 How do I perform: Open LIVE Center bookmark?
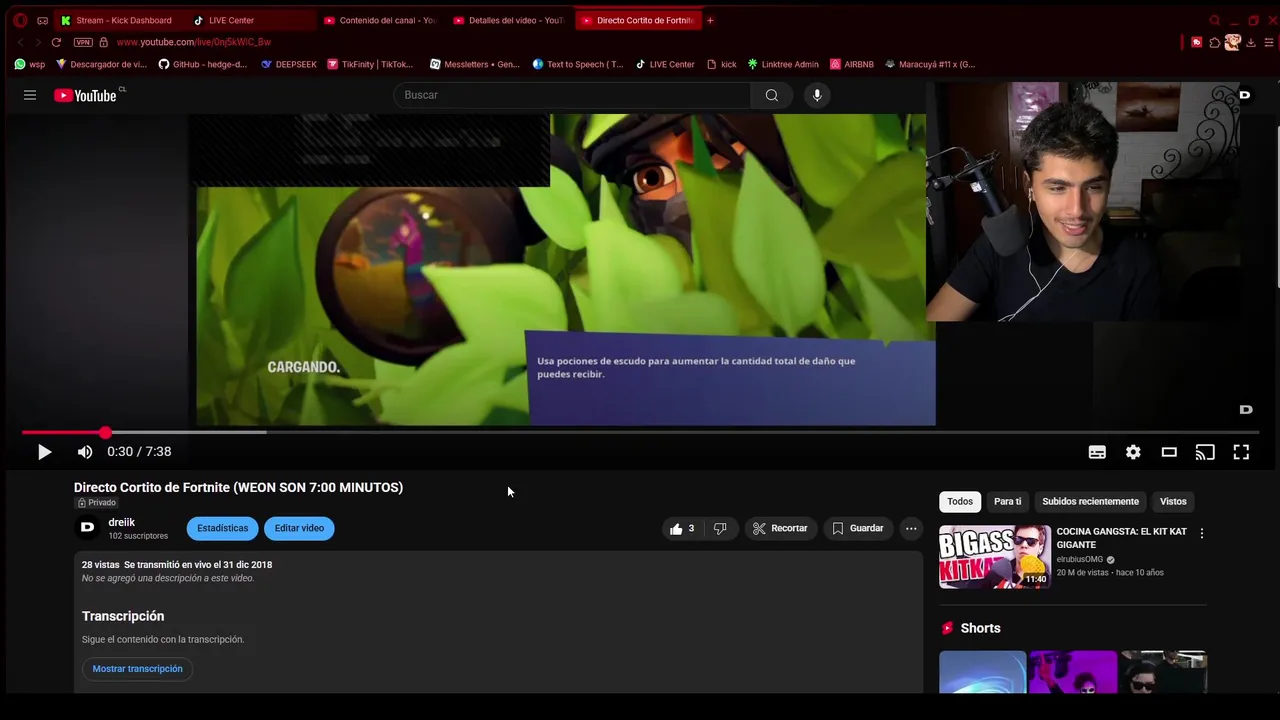[x=665, y=64]
